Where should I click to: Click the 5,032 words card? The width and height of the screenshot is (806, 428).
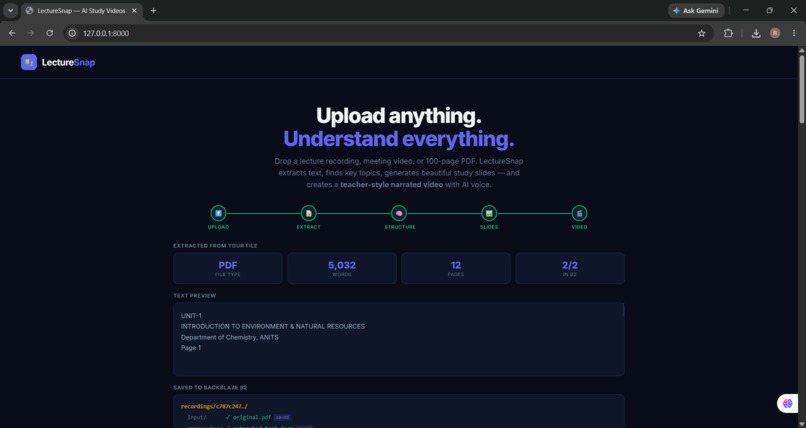point(342,268)
